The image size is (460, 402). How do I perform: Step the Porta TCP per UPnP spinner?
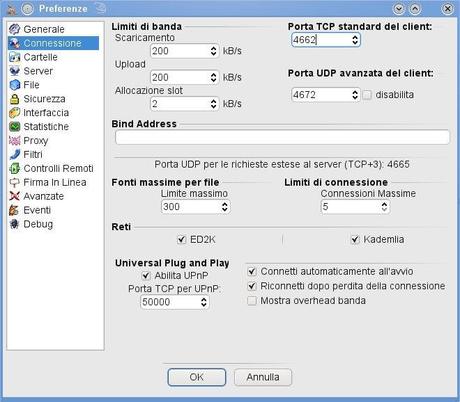(203, 302)
